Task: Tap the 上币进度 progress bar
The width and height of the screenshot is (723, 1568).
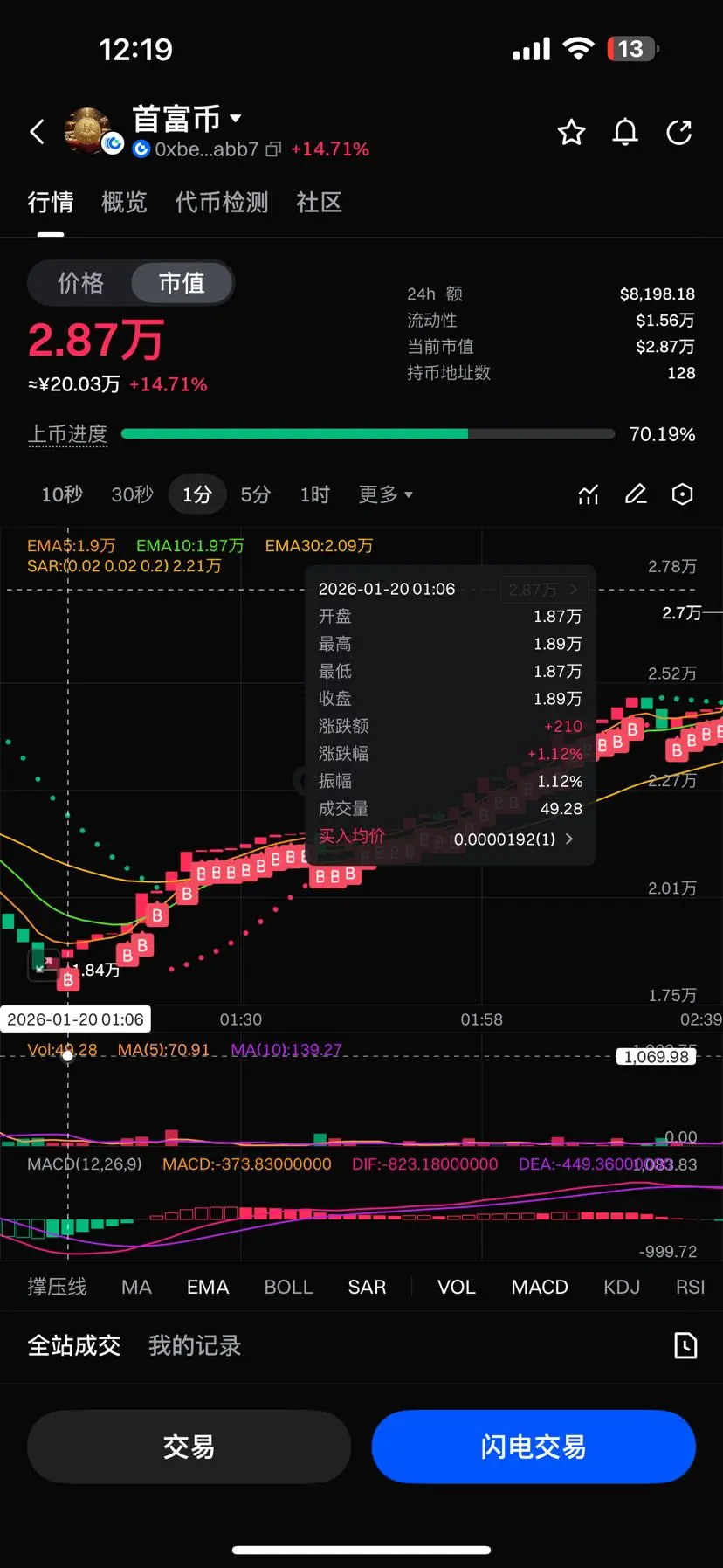Action: tap(368, 434)
